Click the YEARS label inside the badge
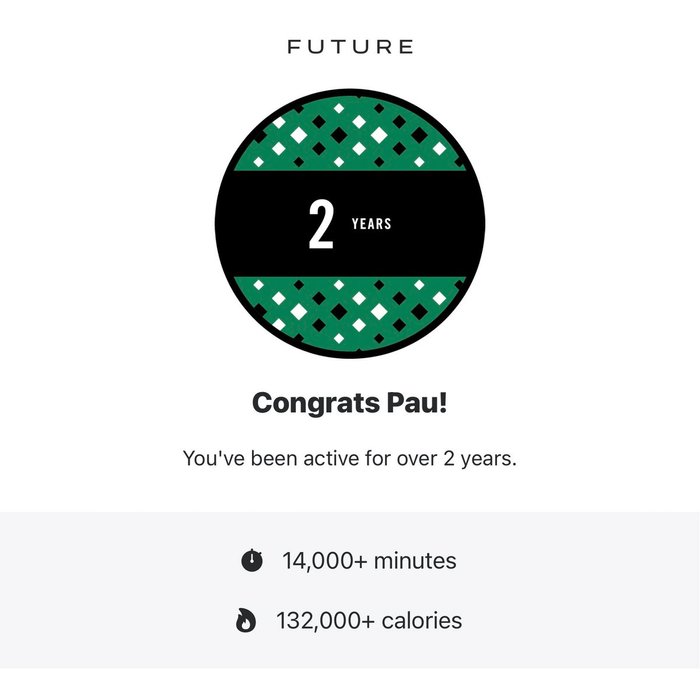This screenshot has height=700, width=700. 371,224
